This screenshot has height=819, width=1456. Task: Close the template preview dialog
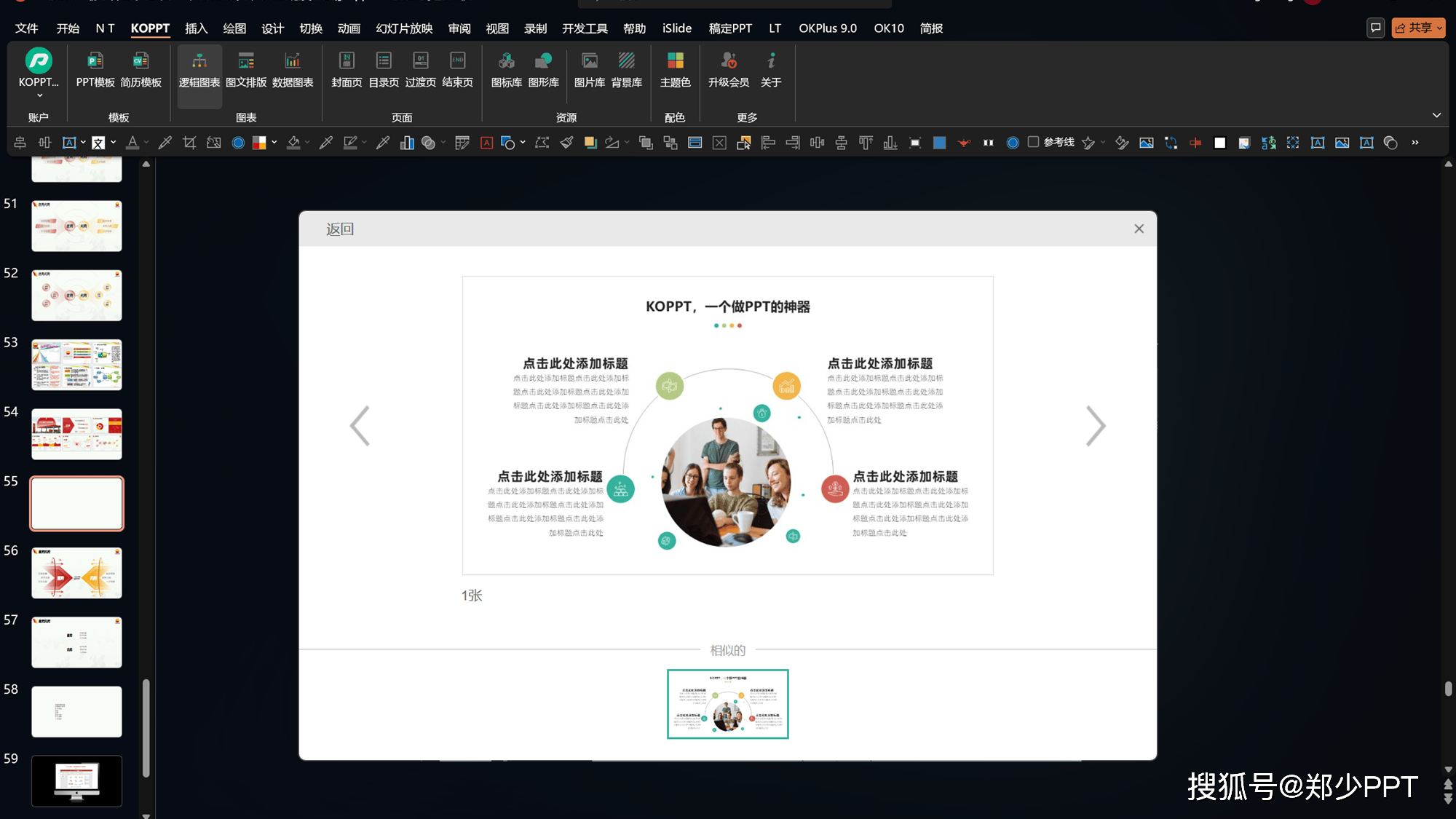(x=1139, y=229)
